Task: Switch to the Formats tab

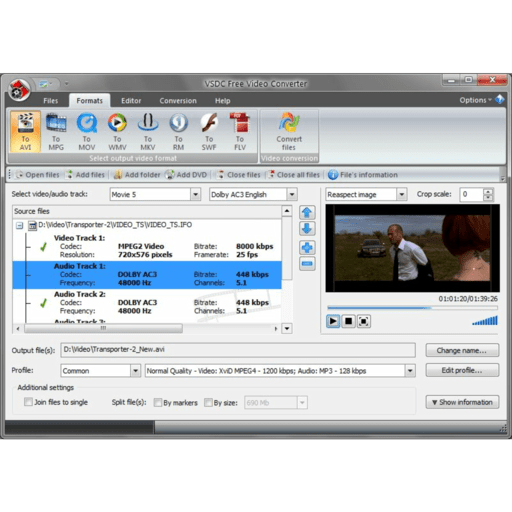Action: coord(89,101)
